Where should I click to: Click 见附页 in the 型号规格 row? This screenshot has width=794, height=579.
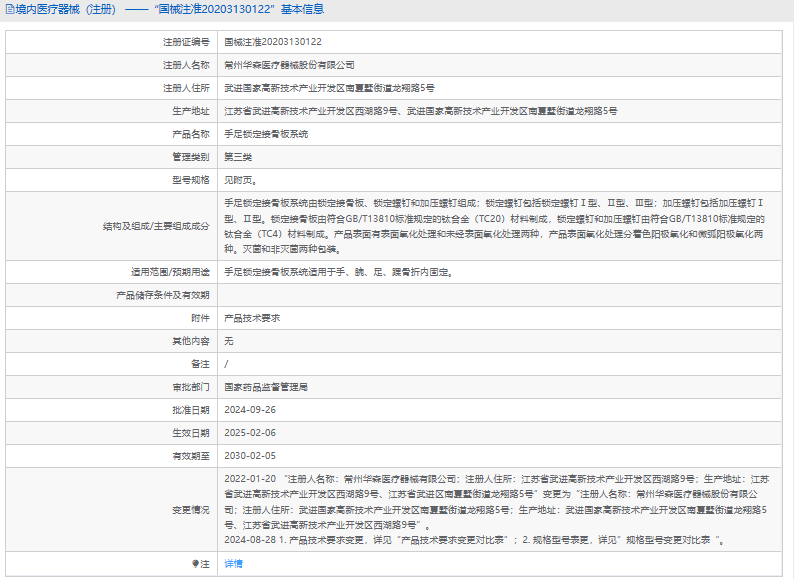(240, 180)
